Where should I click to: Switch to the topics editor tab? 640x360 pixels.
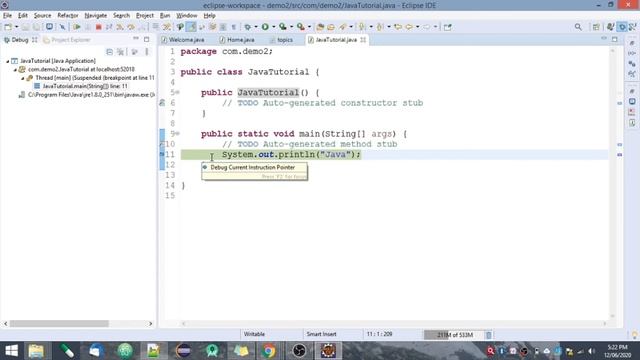[x=282, y=40]
